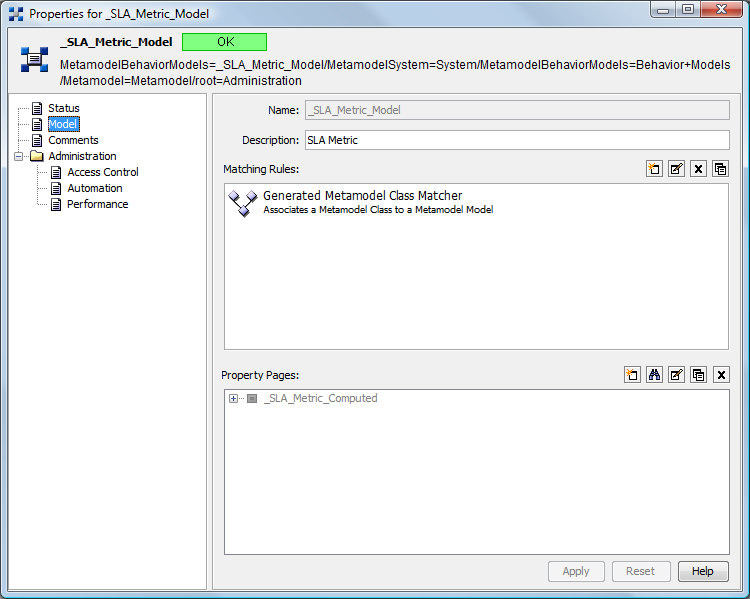This screenshot has width=750, height=599.
Task: Select the _SLA_Metric_Computed property page entry
Action: coord(323,398)
